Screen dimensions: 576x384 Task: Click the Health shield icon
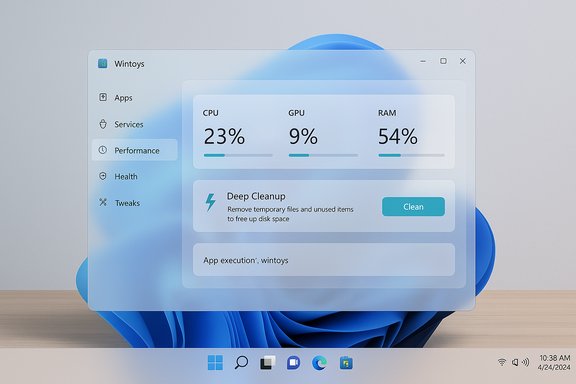point(102,176)
